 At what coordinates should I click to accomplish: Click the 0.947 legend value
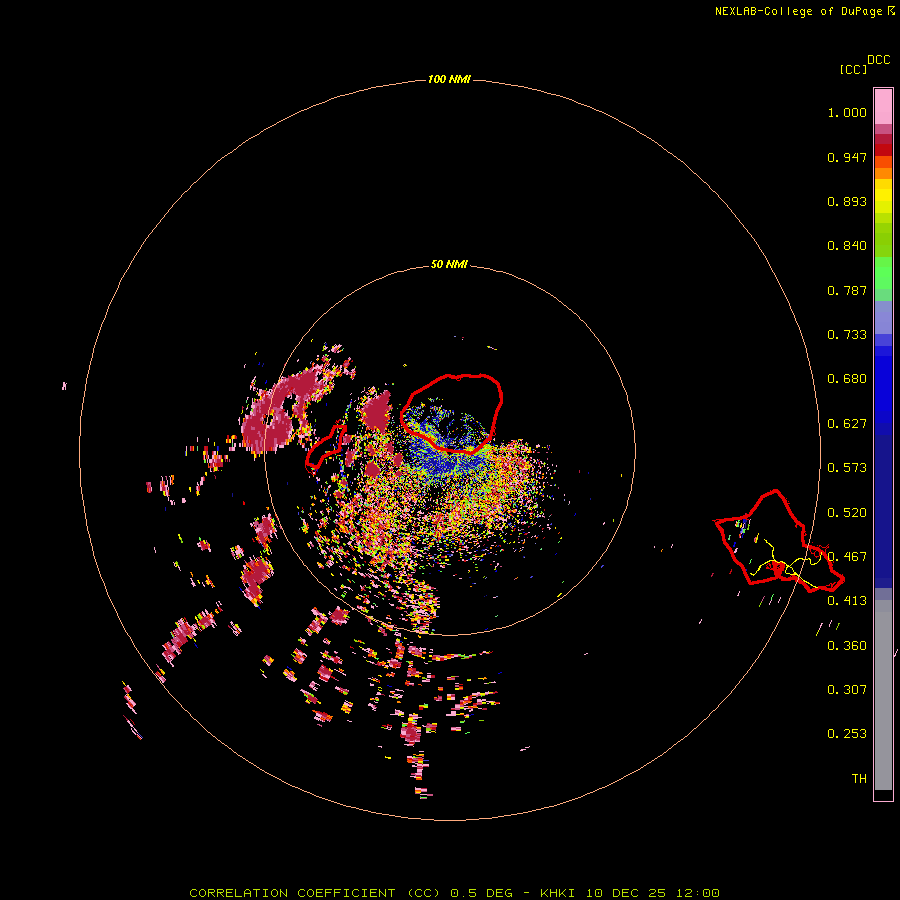(847, 157)
